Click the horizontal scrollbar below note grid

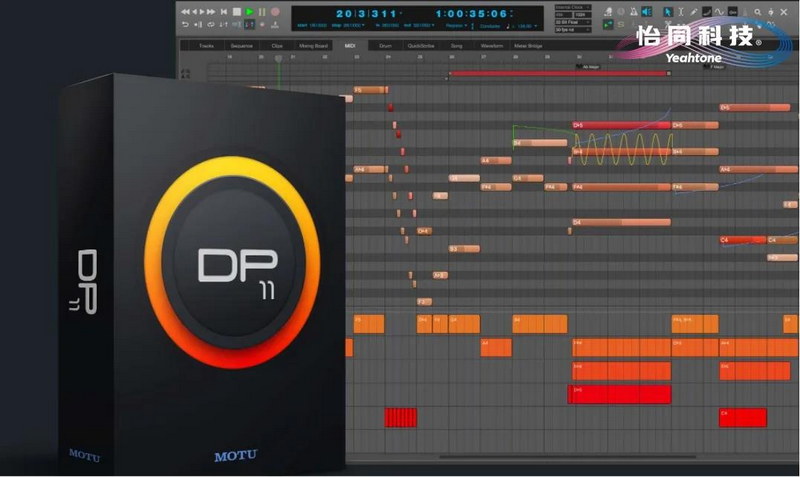point(567,457)
